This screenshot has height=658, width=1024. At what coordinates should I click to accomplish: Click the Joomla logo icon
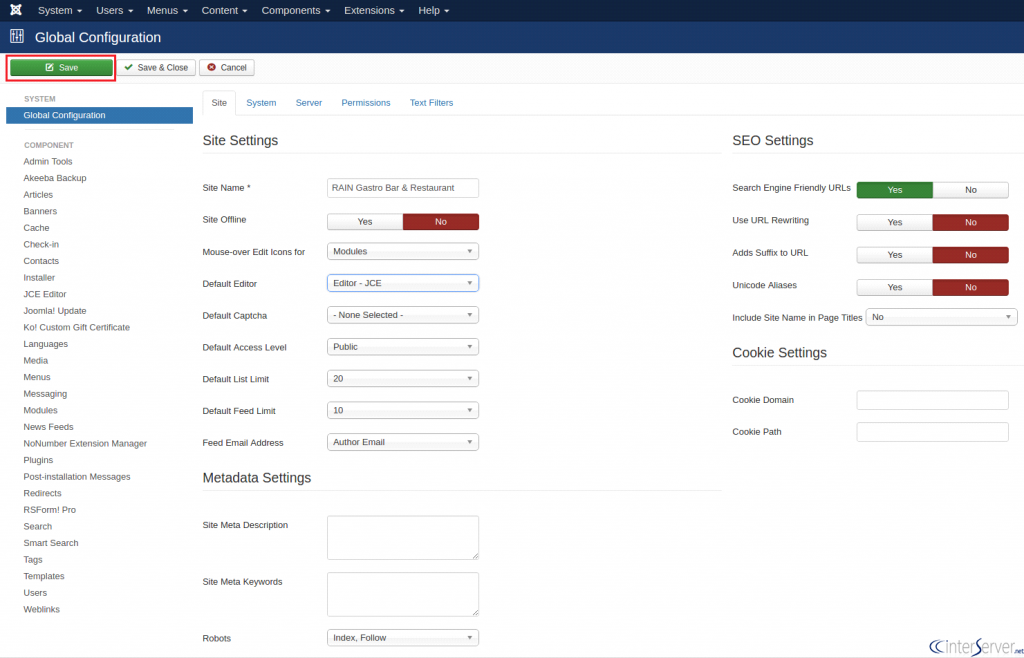click(x=16, y=10)
